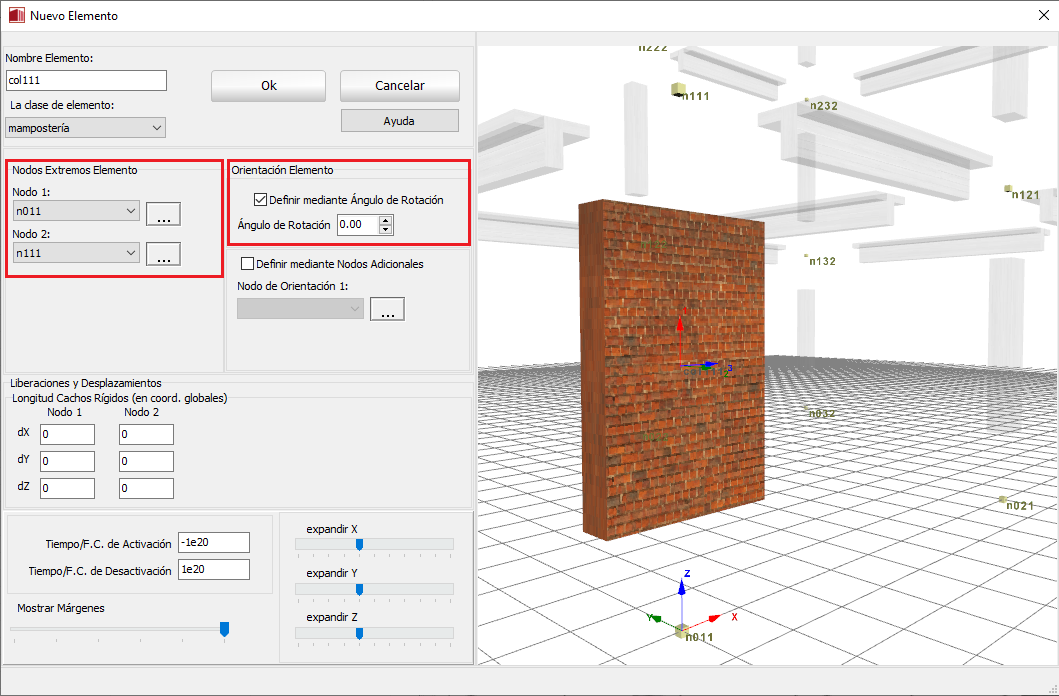The image size is (1059, 696).
Task: Select the n011 node marker in 3D view
Action: 680,631
